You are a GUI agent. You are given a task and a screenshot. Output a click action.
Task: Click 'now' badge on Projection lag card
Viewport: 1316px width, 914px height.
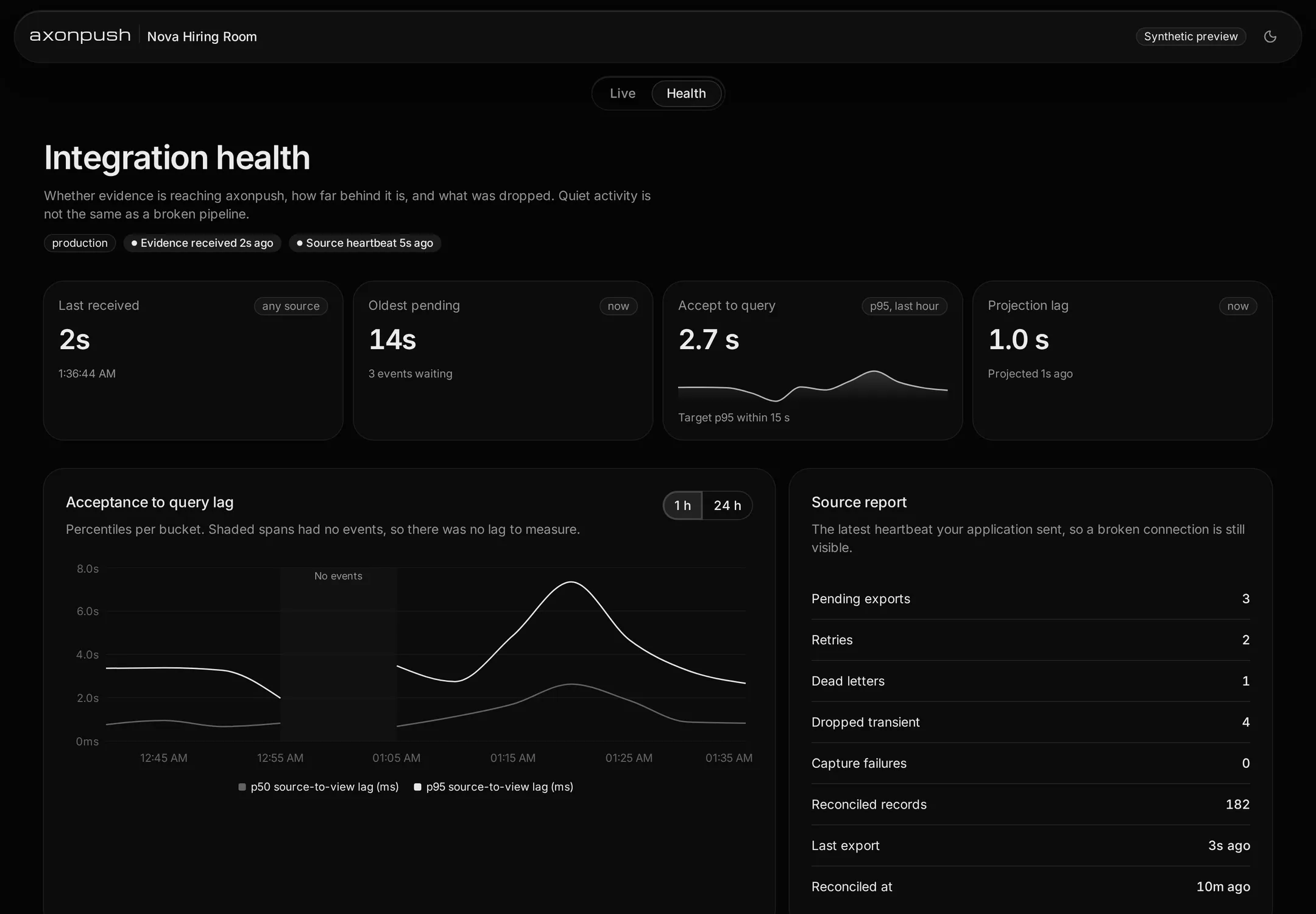pyautogui.click(x=1238, y=306)
